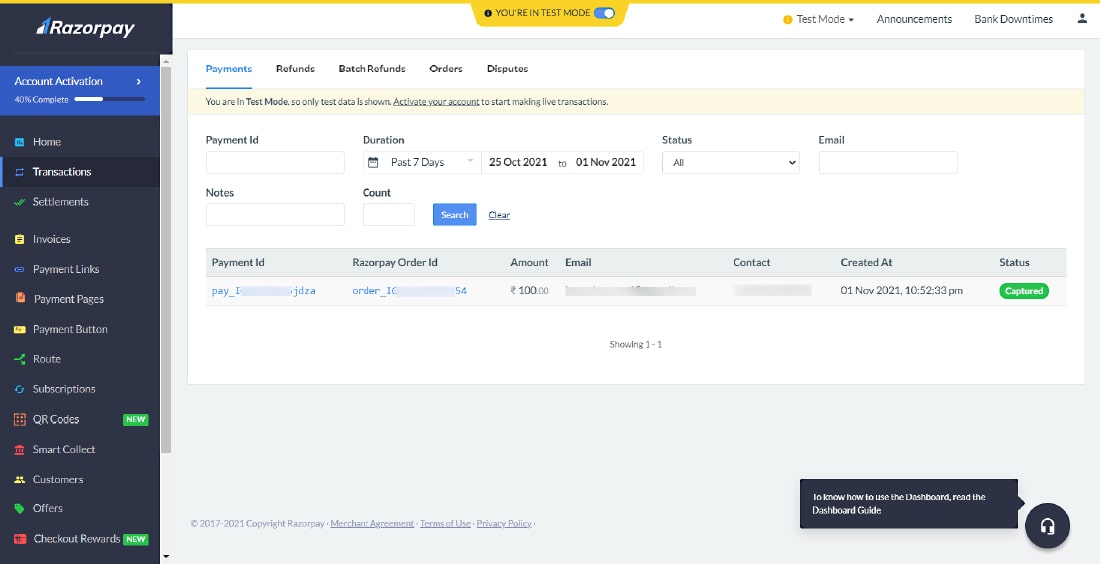Viewport: 1100px width, 564px height.
Task: Click the Activate your account link
Action: coord(436,102)
